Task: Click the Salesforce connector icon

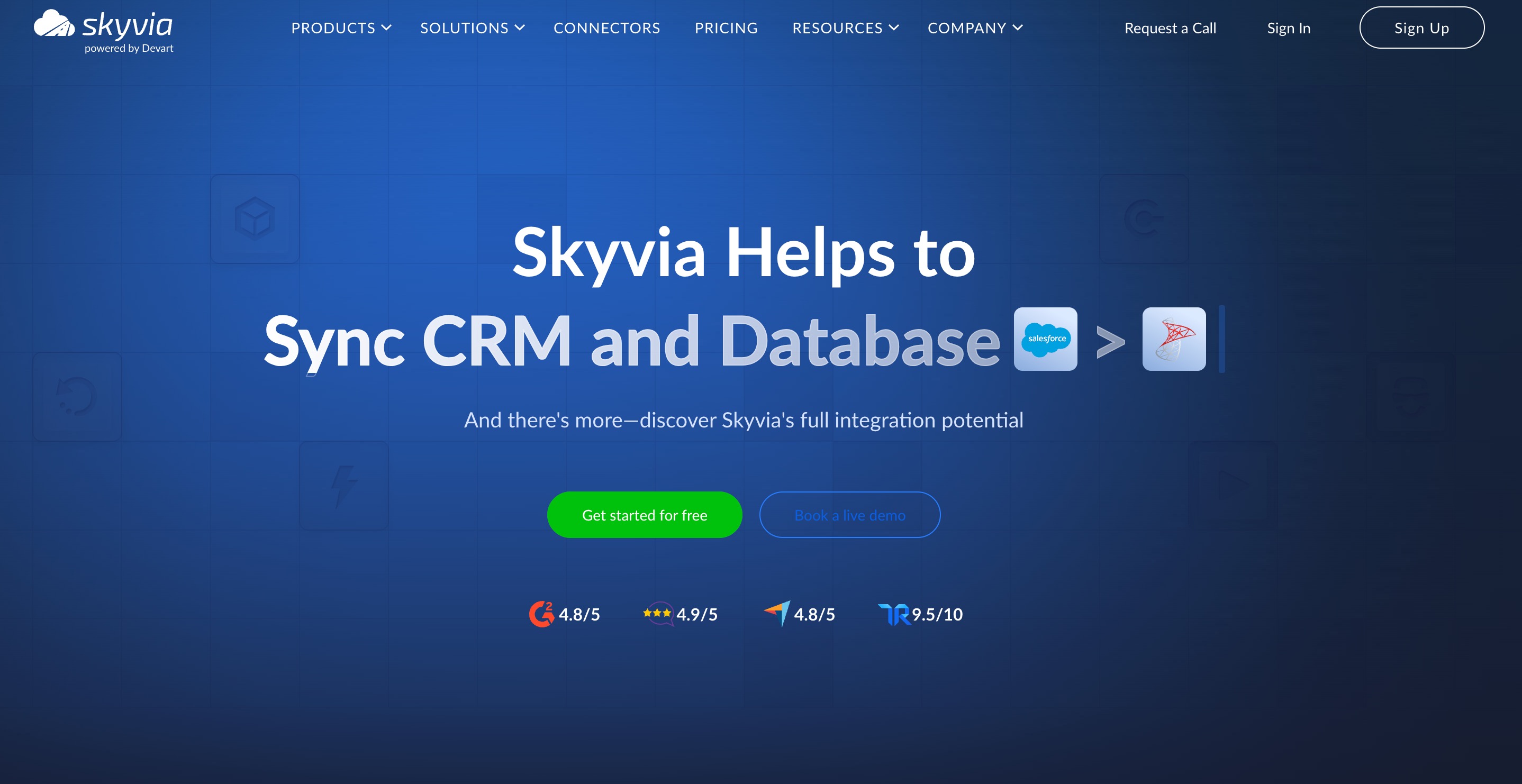Action: point(1045,339)
